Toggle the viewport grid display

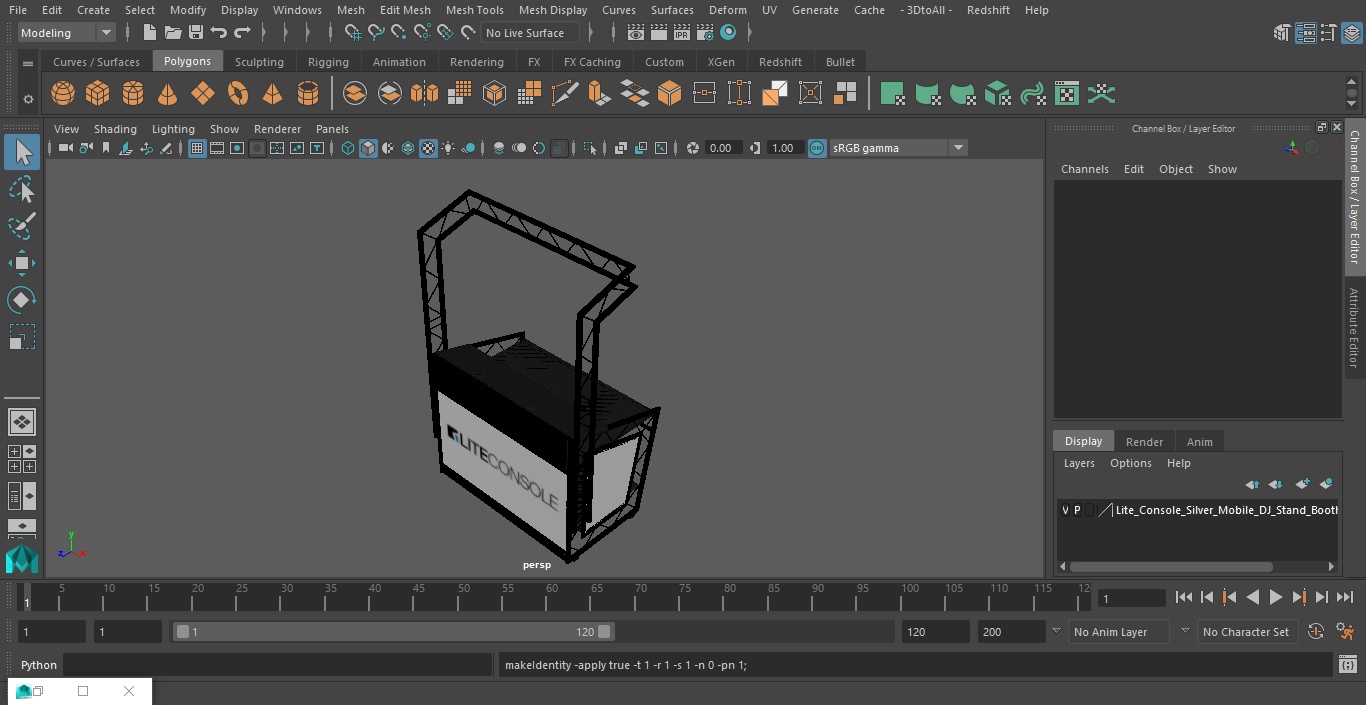[197, 148]
